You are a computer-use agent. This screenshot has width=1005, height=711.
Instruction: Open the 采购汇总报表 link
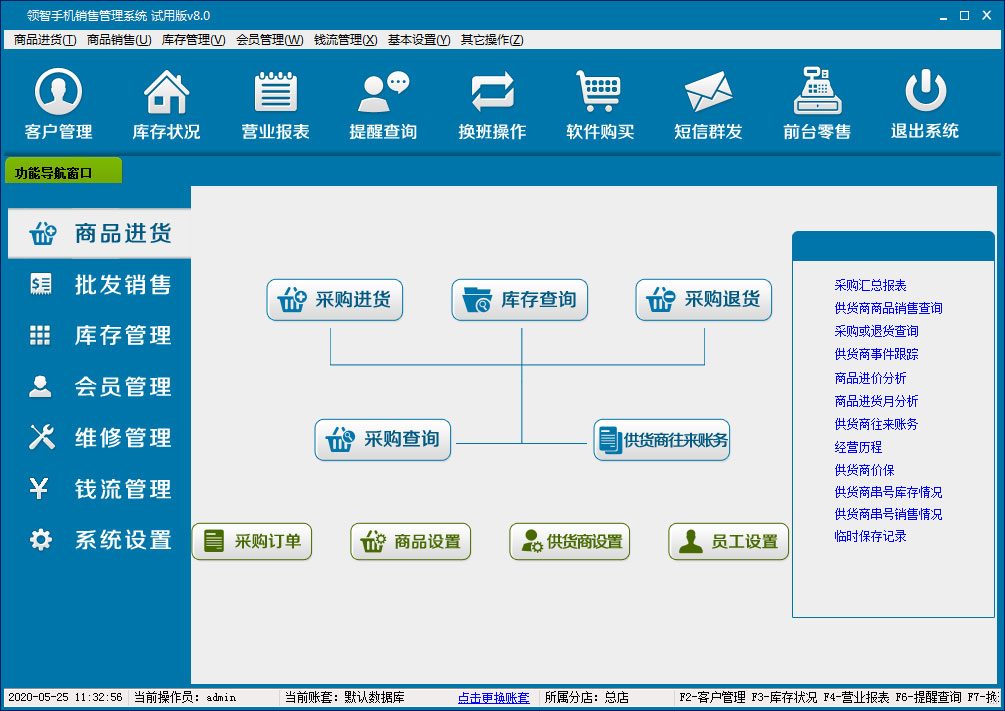click(x=870, y=286)
